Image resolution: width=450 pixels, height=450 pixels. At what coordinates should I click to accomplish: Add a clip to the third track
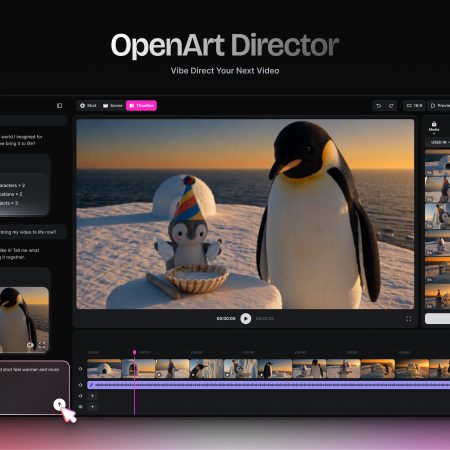click(93, 396)
